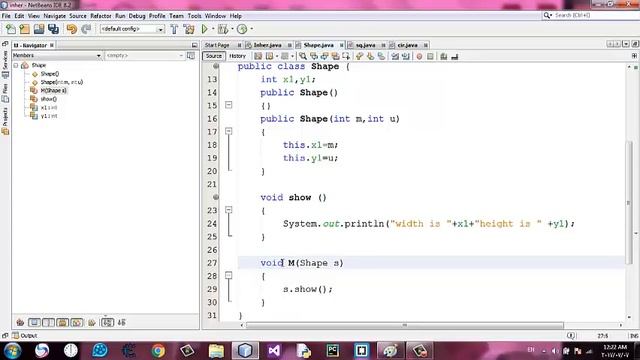Switch to History view button
Screen dimensions: 640x360
237,56
